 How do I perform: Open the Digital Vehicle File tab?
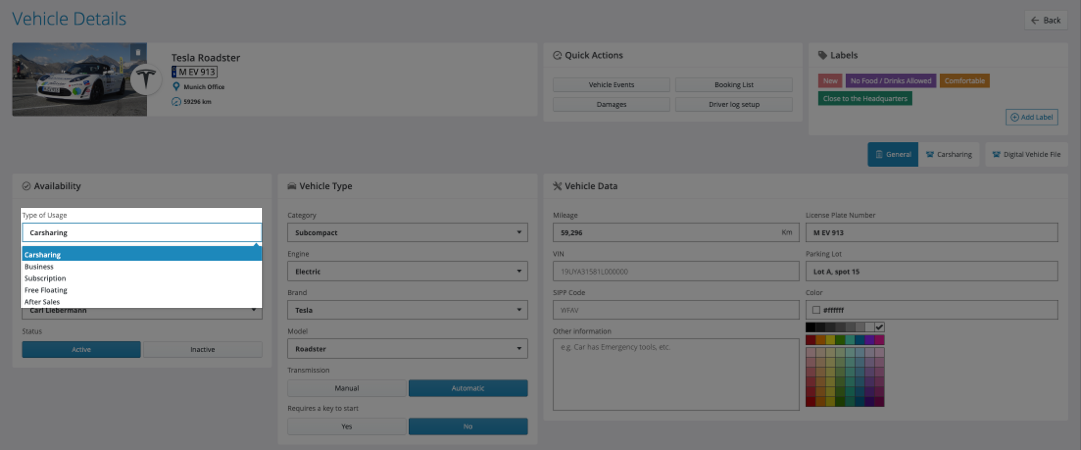[1027, 154]
